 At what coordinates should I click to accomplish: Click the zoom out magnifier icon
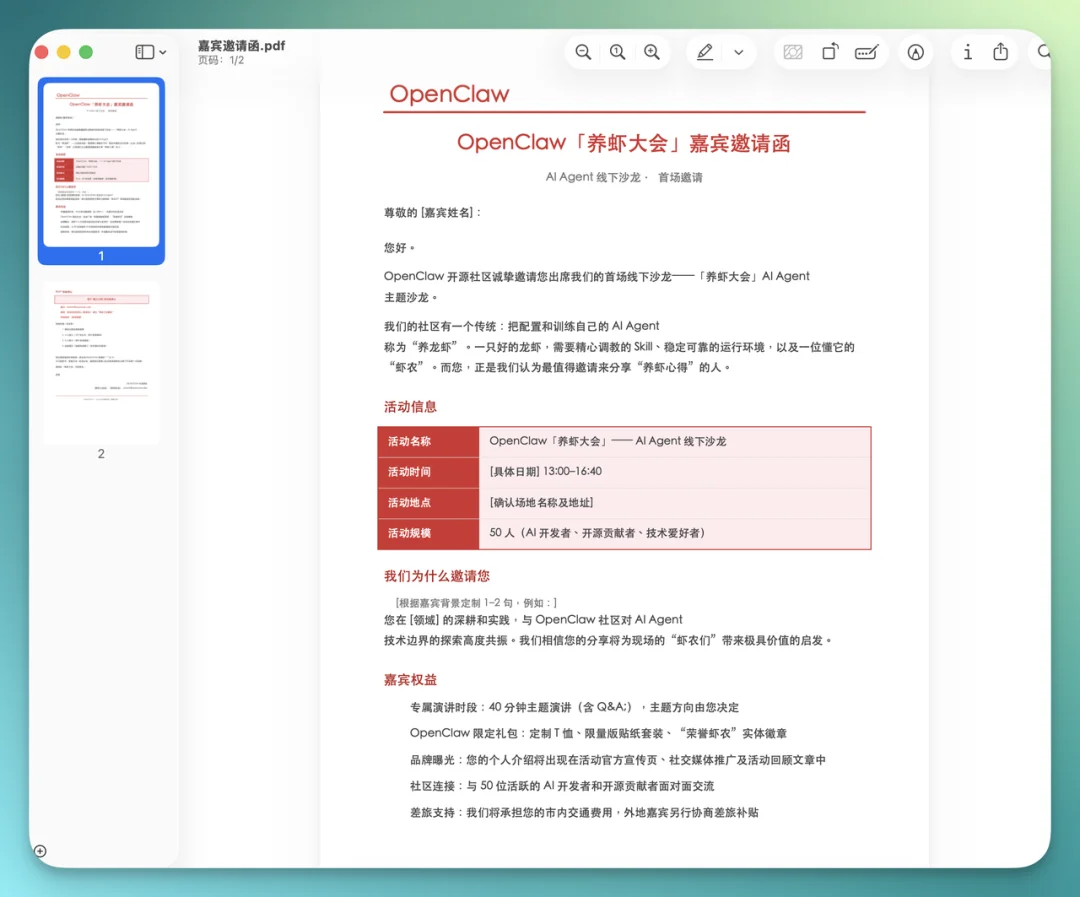pos(583,53)
